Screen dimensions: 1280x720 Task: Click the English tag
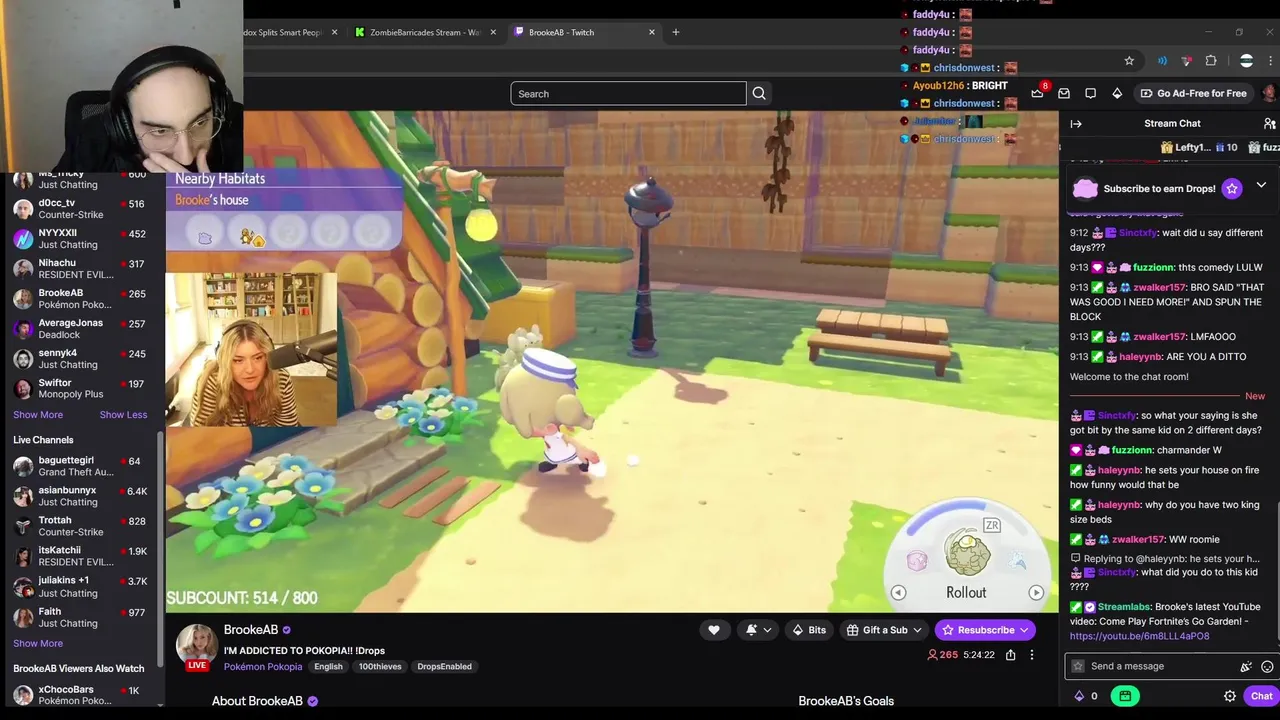[328, 667]
